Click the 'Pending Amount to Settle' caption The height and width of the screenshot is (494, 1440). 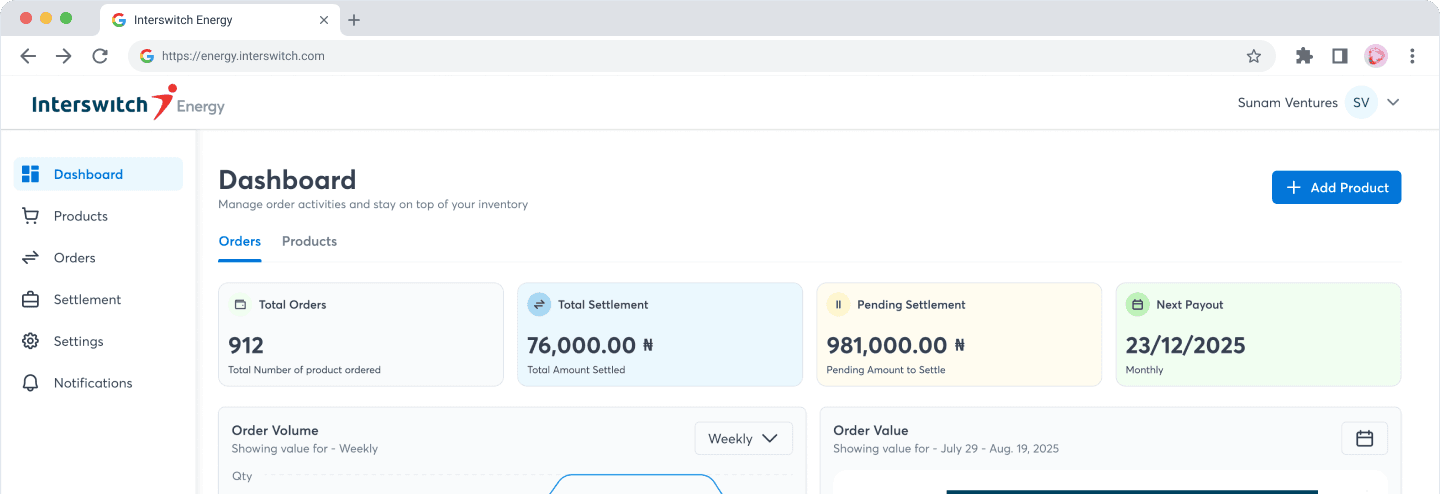(x=885, y=370)
